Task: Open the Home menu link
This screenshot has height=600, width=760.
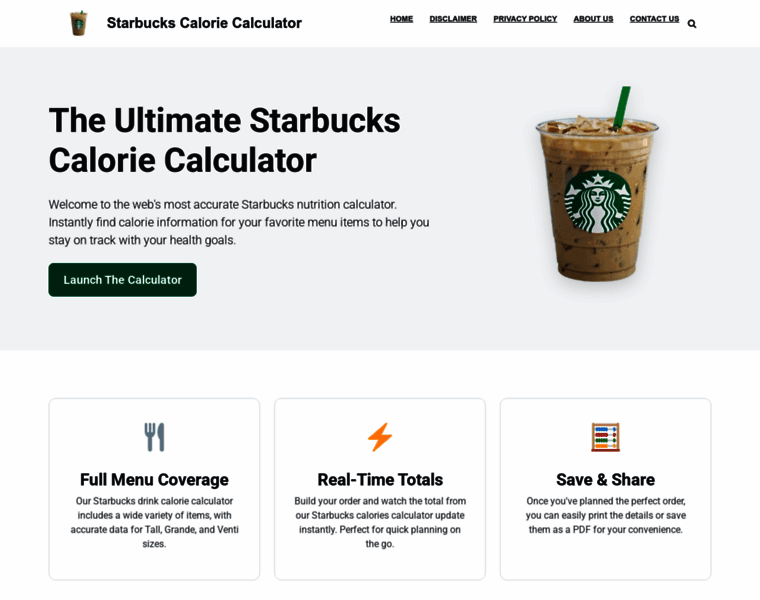Action: (401, 19)
